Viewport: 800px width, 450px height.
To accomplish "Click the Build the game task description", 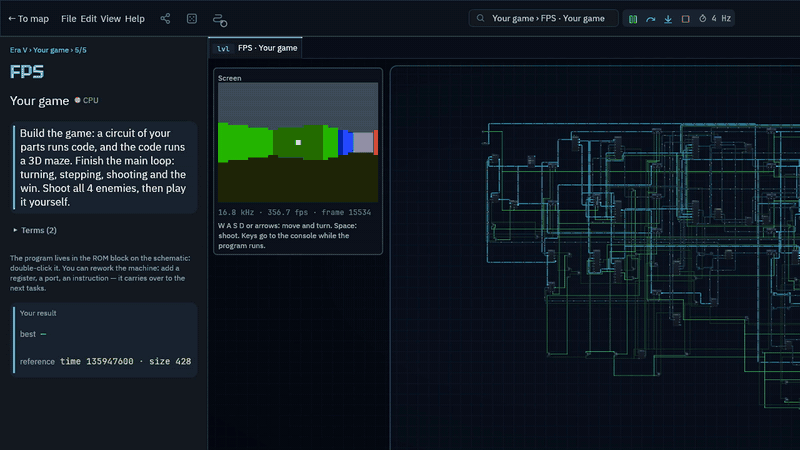I will pyautogui.click(x=103, y=167).
